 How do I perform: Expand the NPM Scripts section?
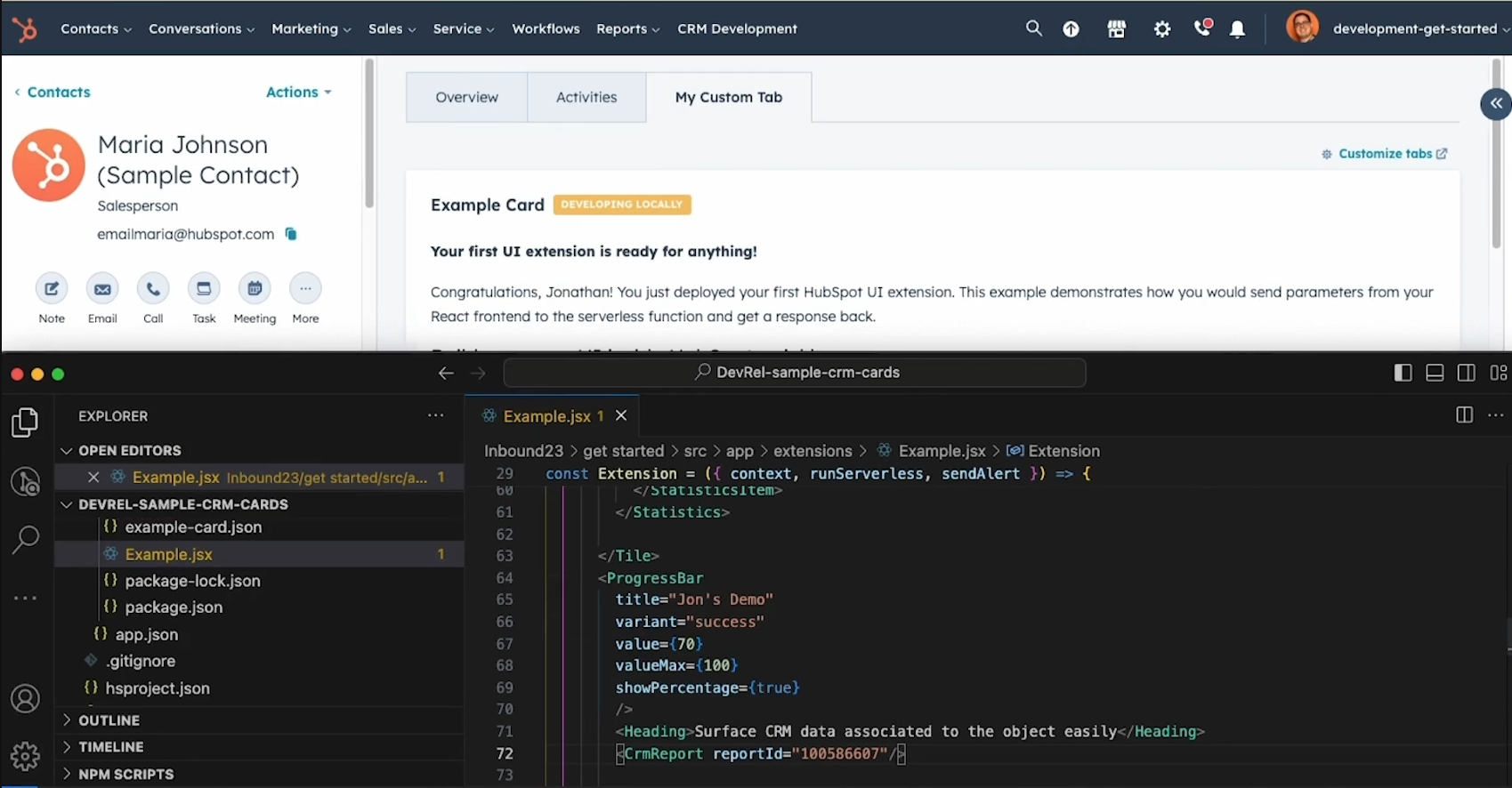click(117, 775)
